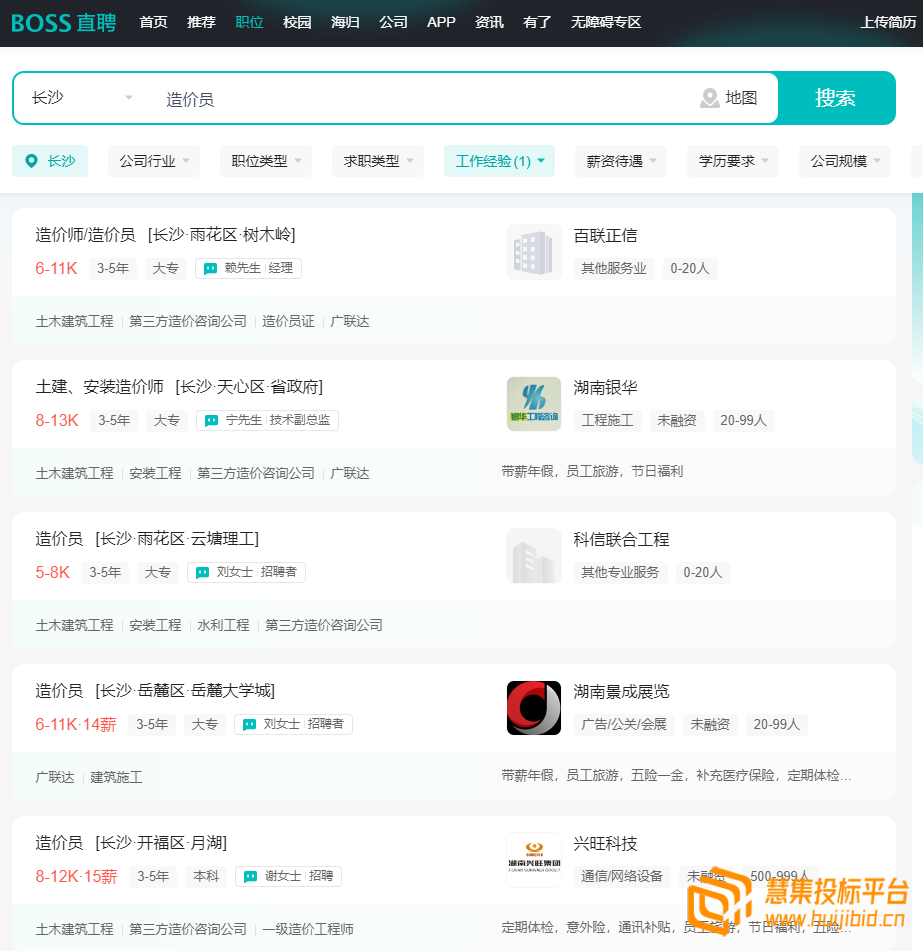Open company name 湖南银华

[x=605, y=387]
